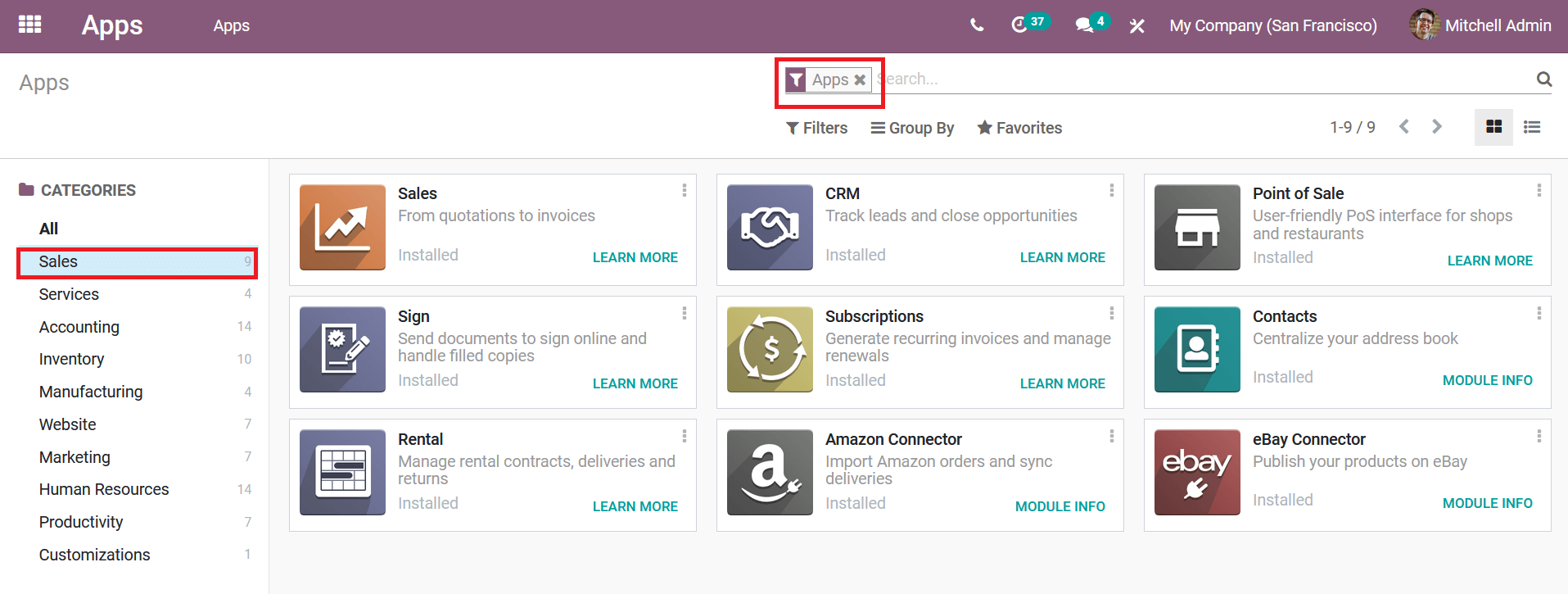Open the Group By dropdown

912,128
